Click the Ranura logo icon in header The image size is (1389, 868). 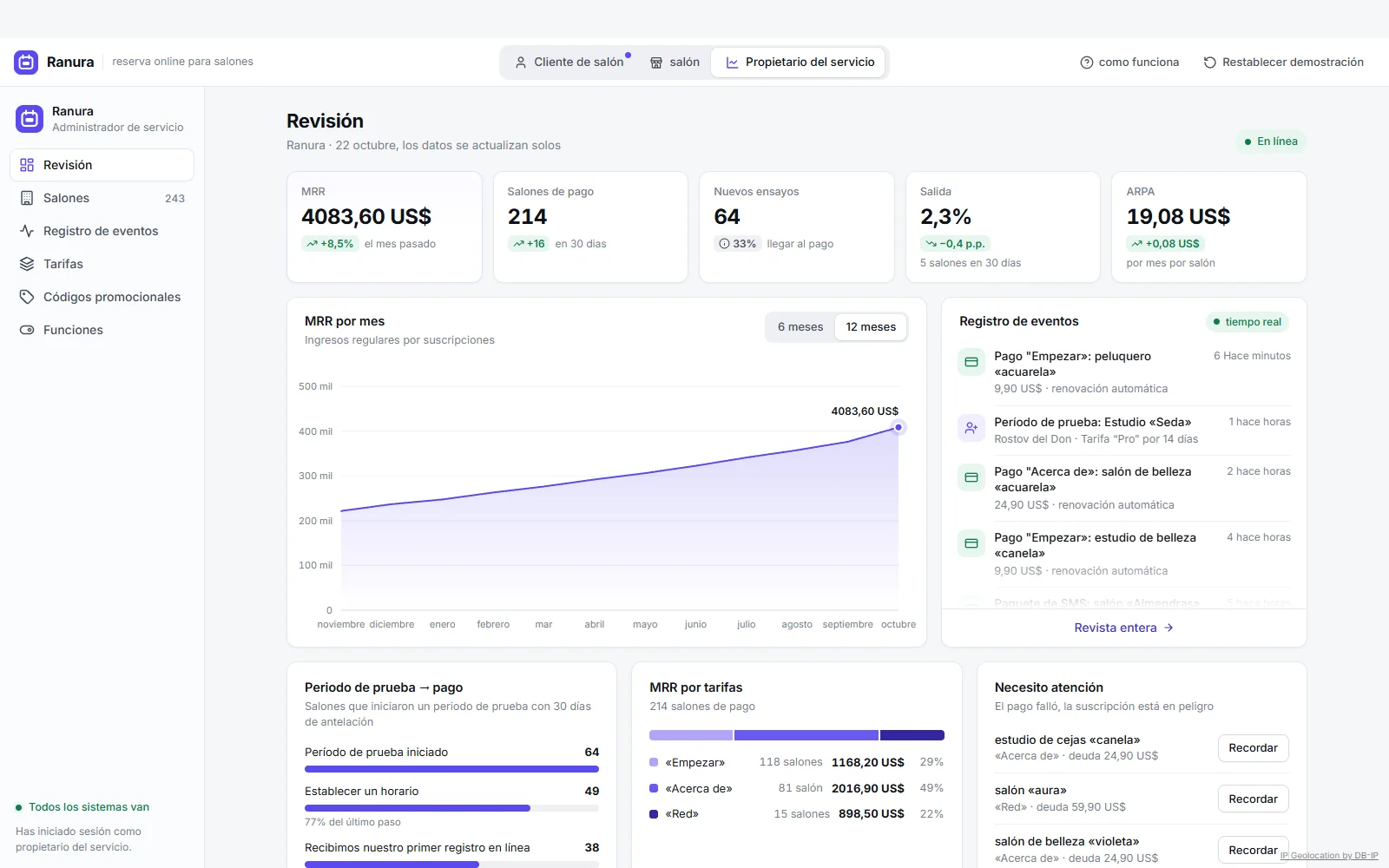coord(26,62)
